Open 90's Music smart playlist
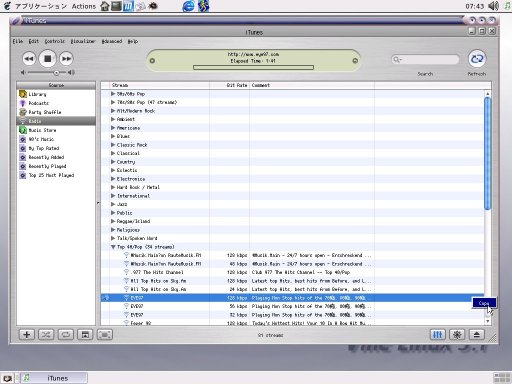The image size is (512, 384). point(56,139)
